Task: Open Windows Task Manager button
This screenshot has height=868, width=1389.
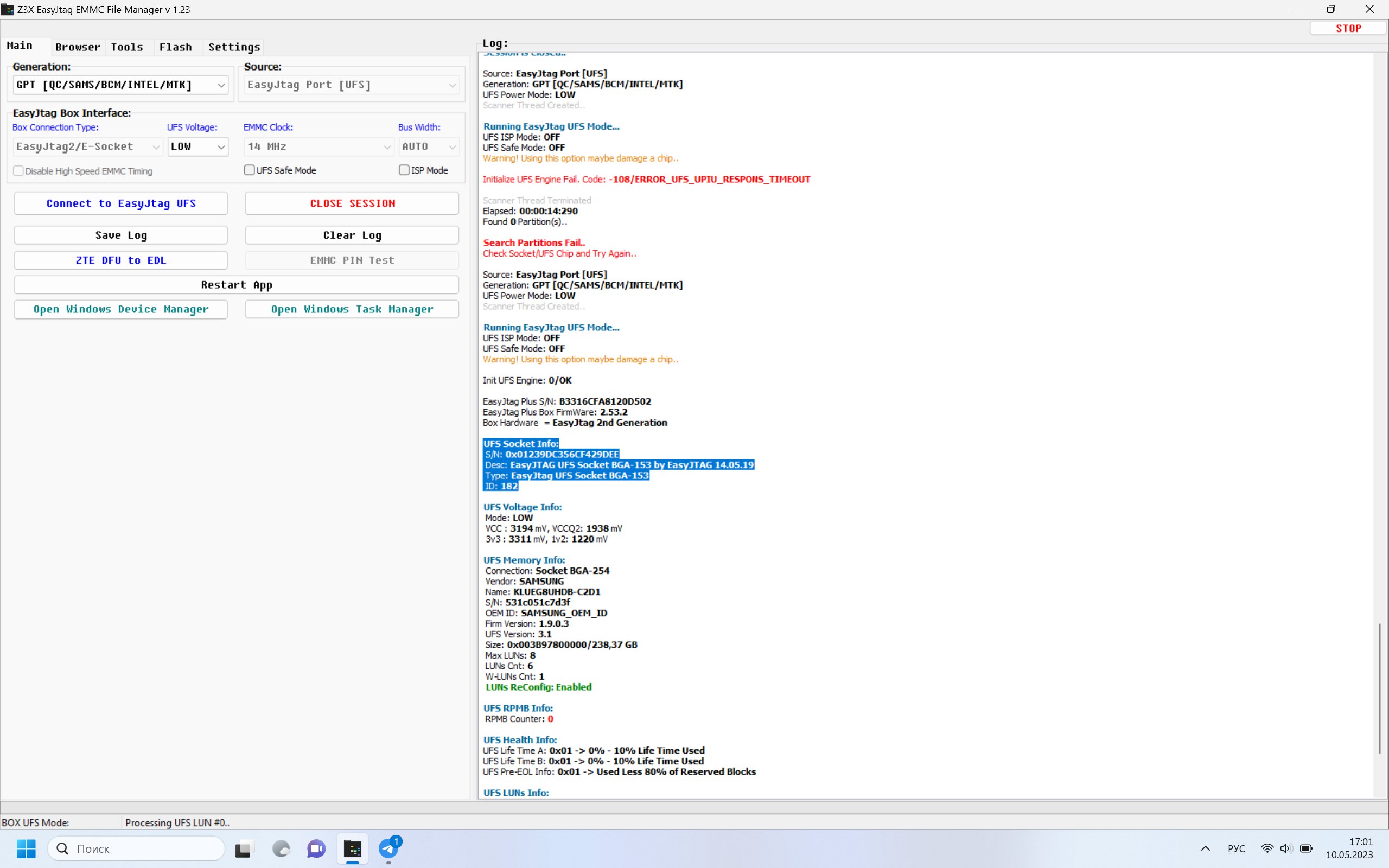Action: click(x=353, y=309)
